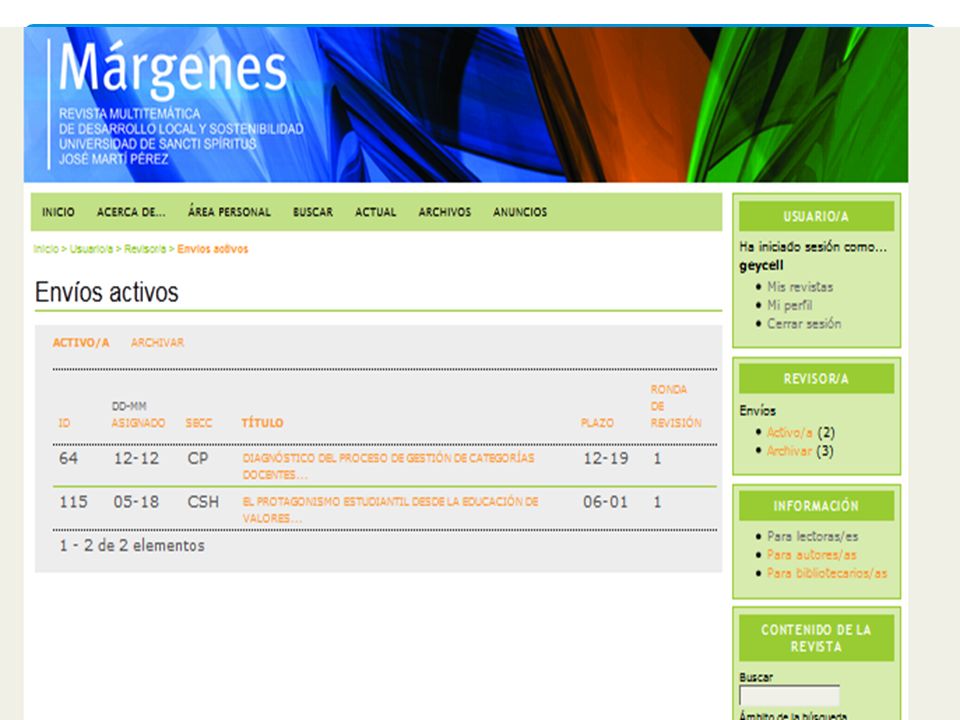The height and width of the screenshot is (720, 960).
Task: Select the ACTIVO/A tab
Action: click(81, 343)
